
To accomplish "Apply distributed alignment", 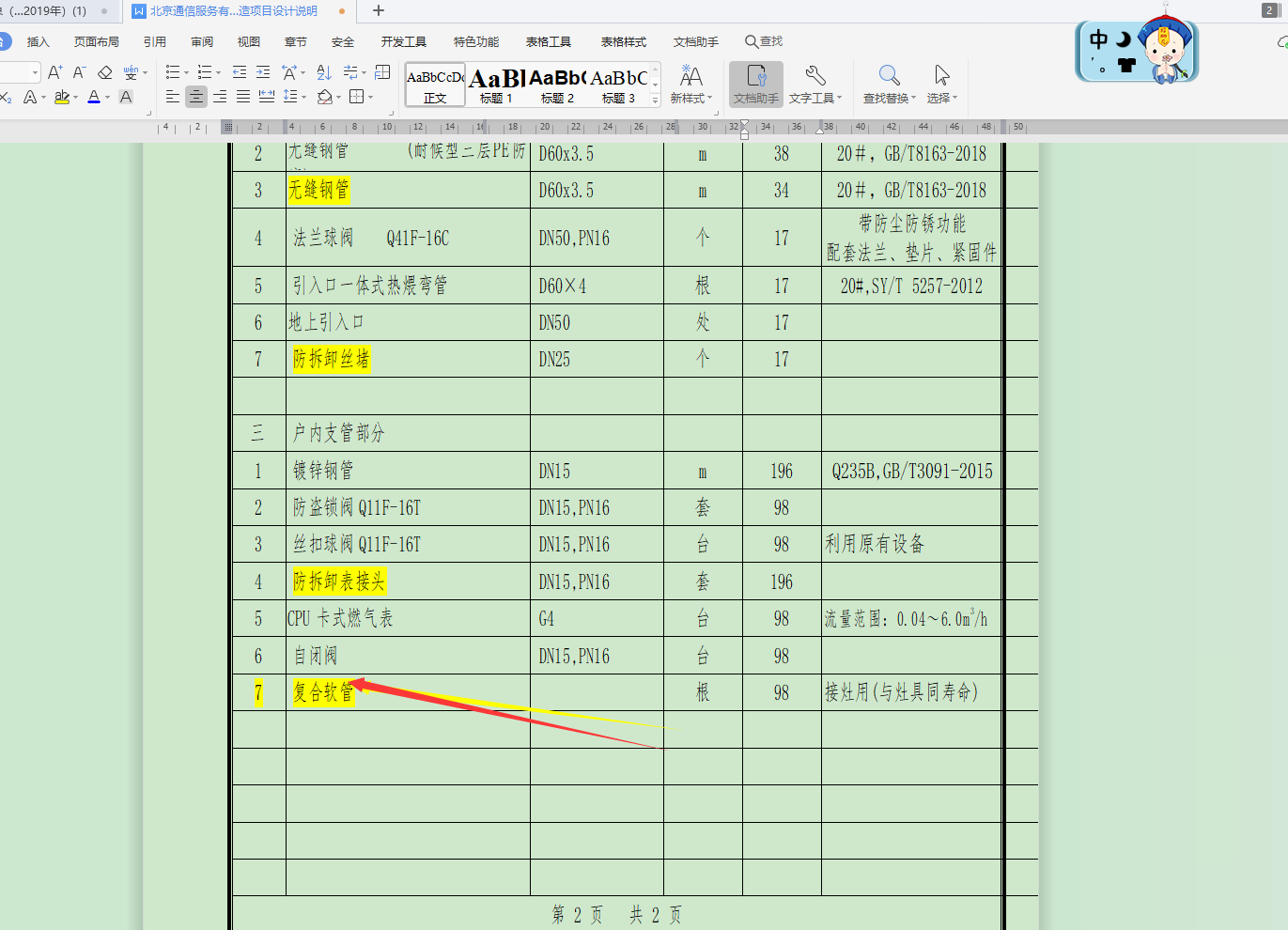I will pos(267,97).
